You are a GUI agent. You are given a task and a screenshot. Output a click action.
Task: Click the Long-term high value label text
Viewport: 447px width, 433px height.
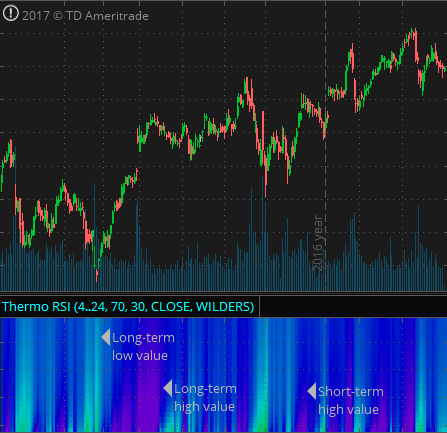[x=205, y=398]
